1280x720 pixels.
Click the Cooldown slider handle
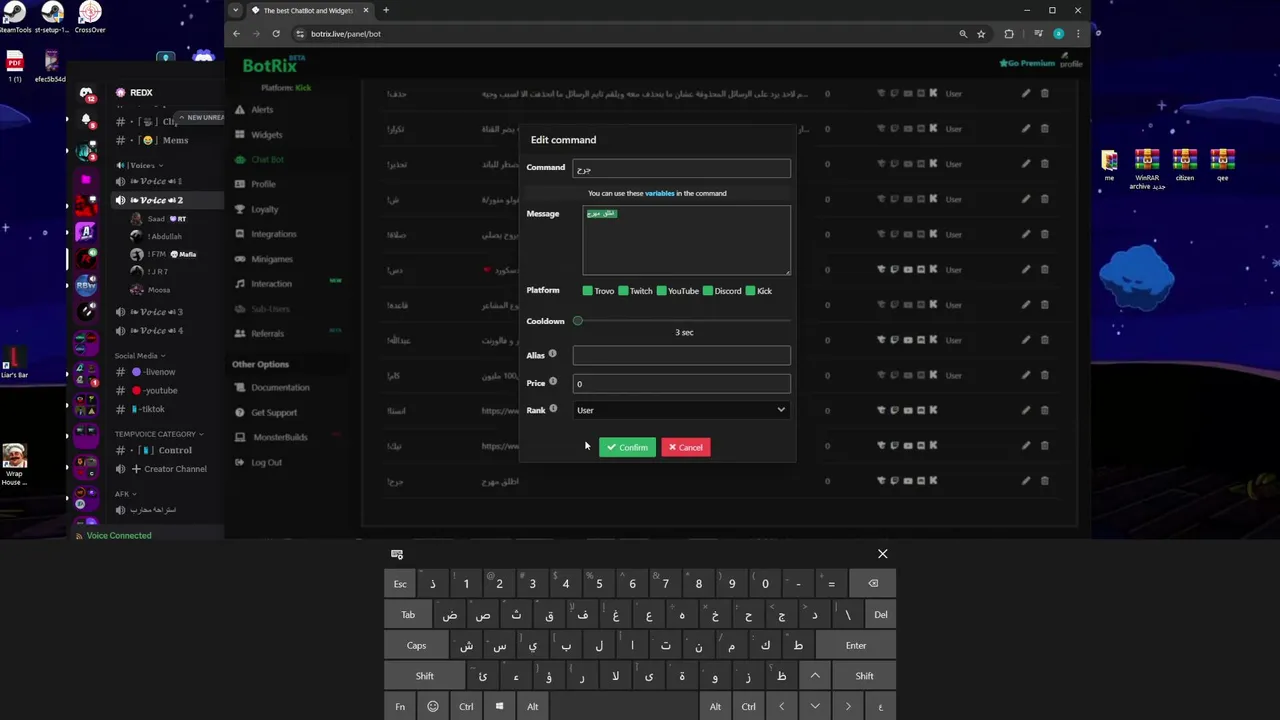(577, 321)
